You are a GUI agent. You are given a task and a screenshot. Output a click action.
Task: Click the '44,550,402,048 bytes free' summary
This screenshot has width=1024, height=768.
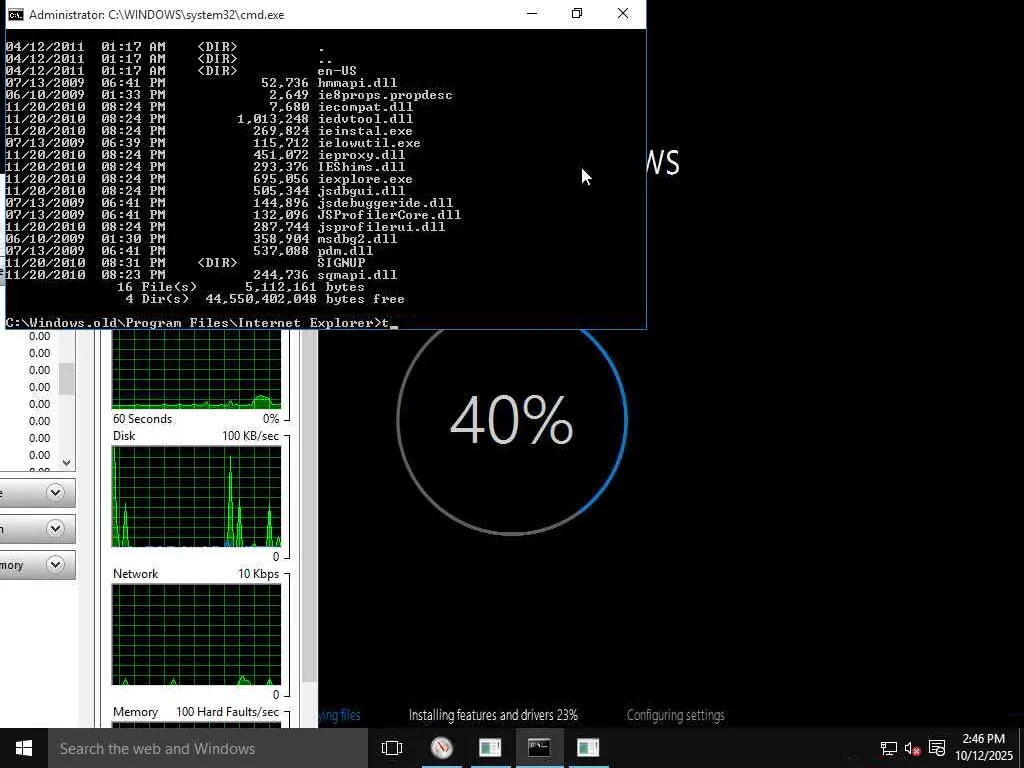tap(305, 299)
